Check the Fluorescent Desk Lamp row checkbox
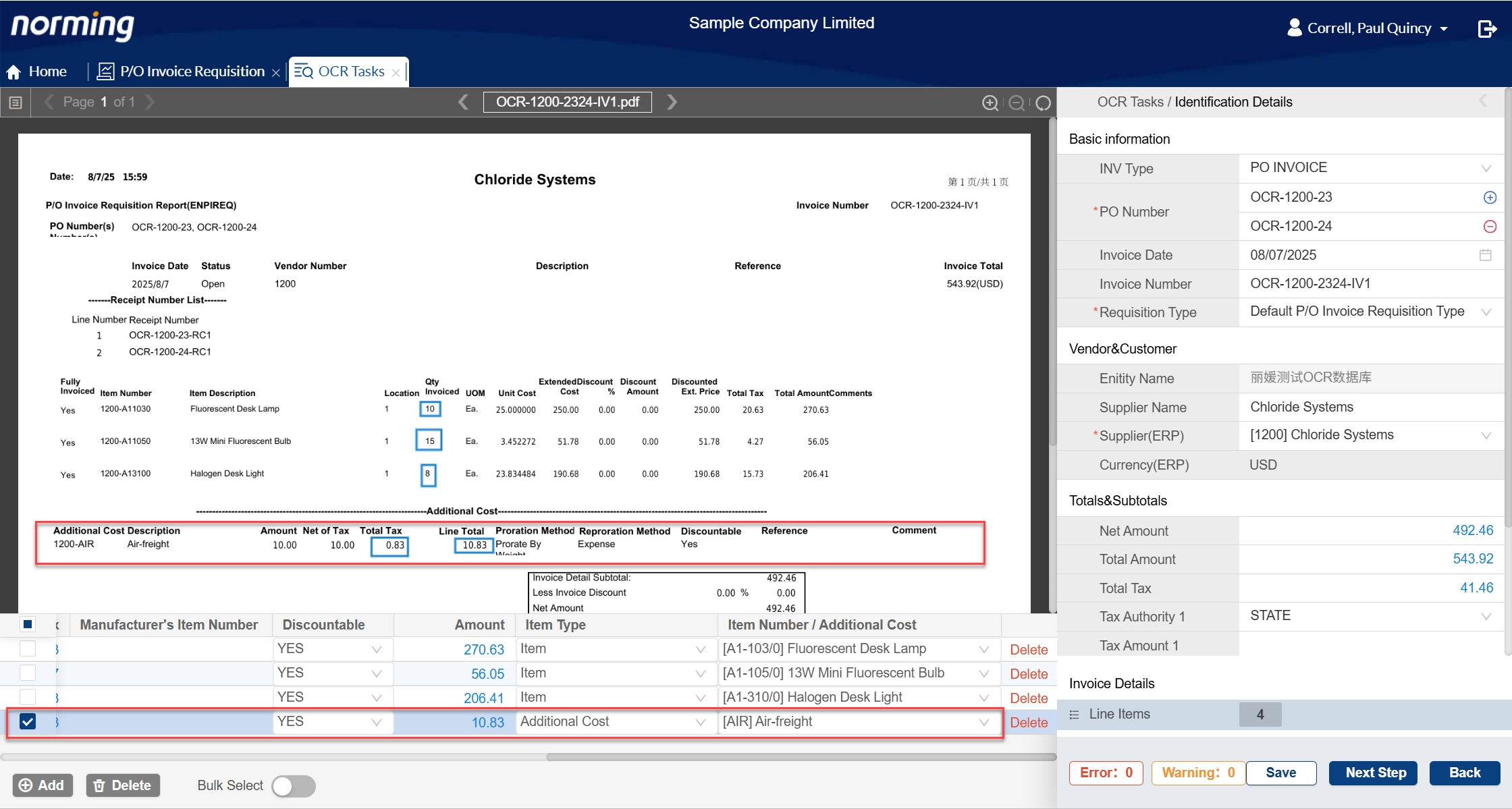The image size is (1512, 809). coord(28,649)
